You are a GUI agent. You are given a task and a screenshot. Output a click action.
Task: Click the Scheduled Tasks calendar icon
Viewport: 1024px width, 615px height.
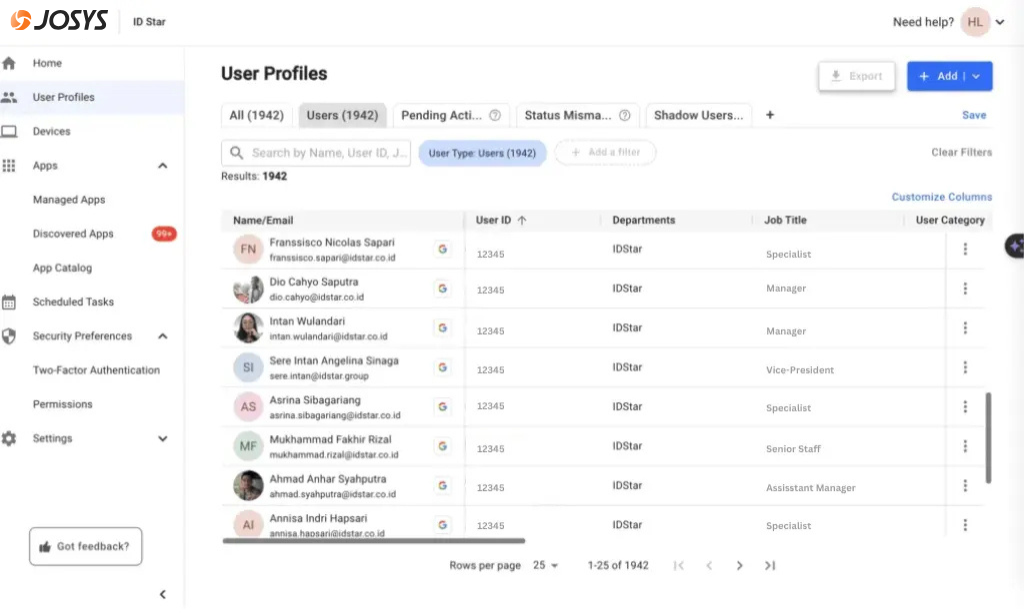(10, 302)
